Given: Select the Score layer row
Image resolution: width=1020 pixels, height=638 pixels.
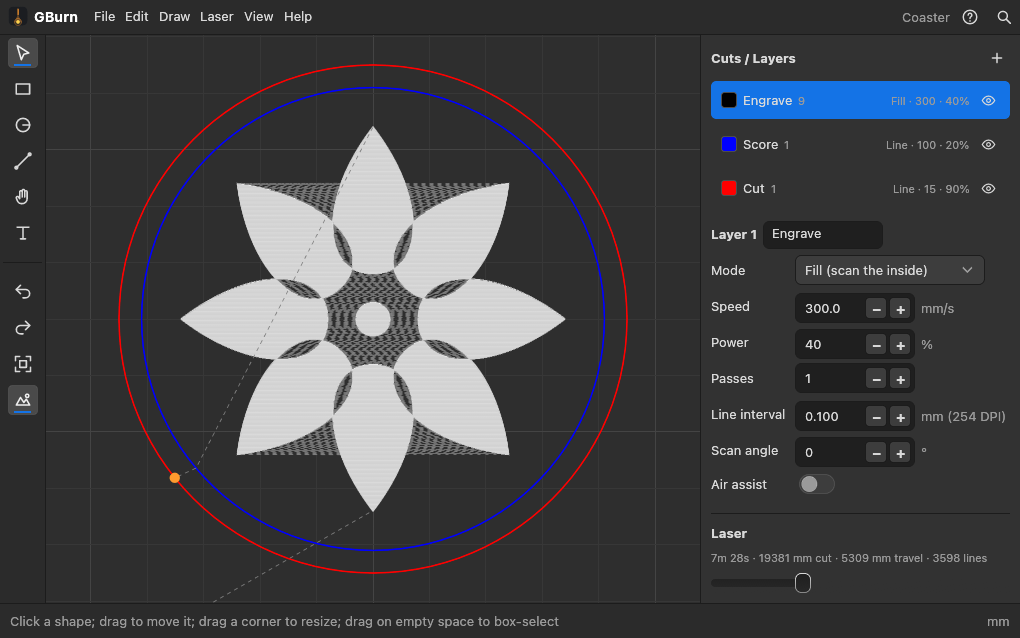Looking at the screenshot, I should [x=860, y=144].
